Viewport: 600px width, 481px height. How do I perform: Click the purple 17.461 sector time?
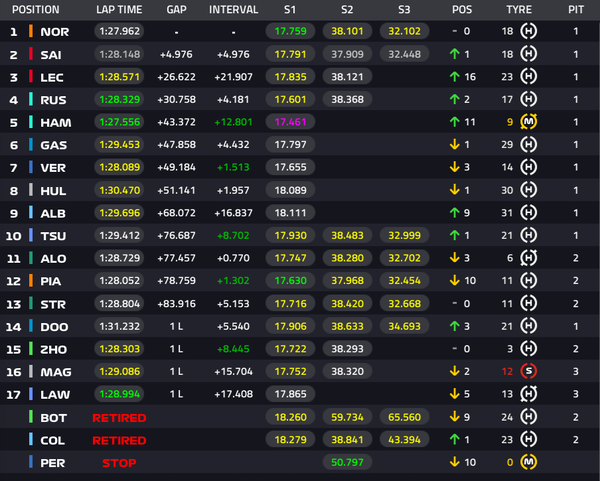(290, 122)
